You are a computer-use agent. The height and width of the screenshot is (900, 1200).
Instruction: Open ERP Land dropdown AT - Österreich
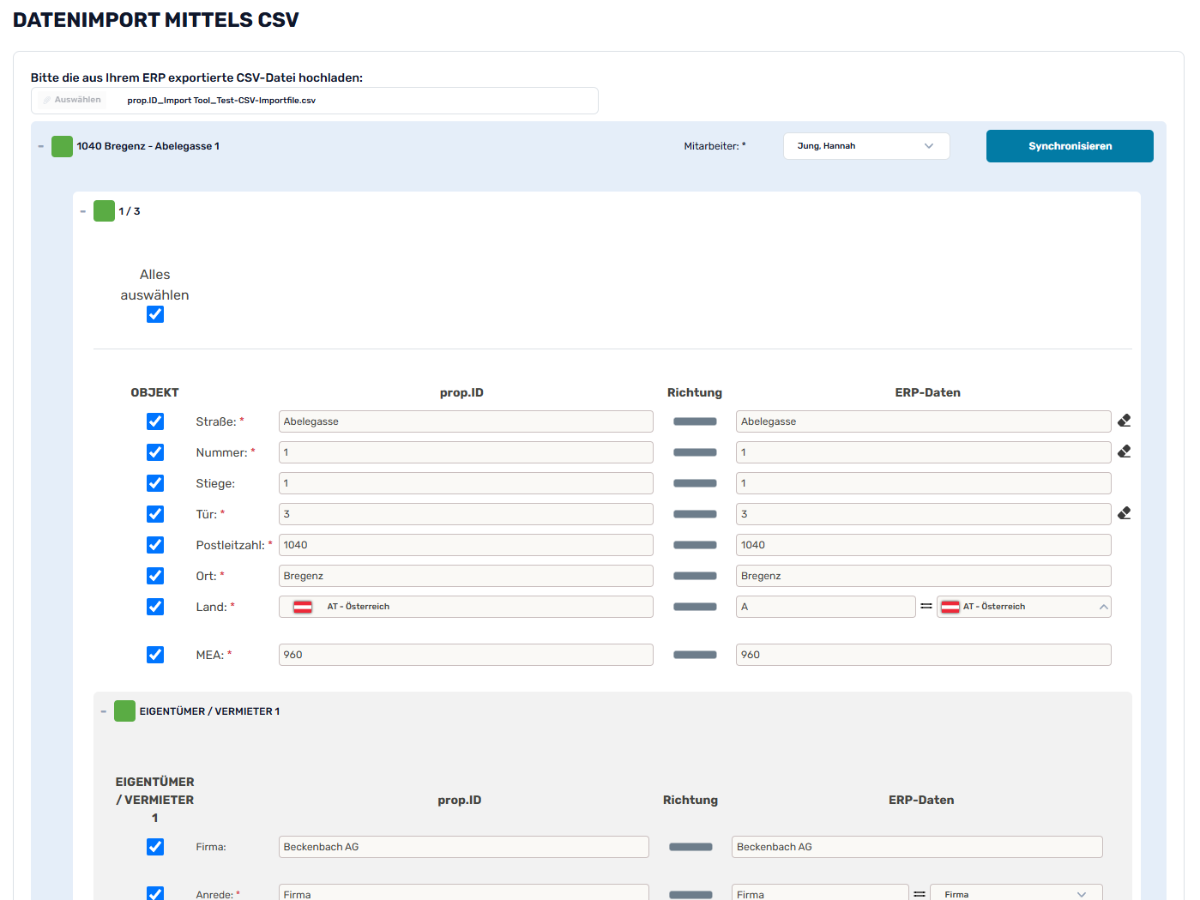1023,607
